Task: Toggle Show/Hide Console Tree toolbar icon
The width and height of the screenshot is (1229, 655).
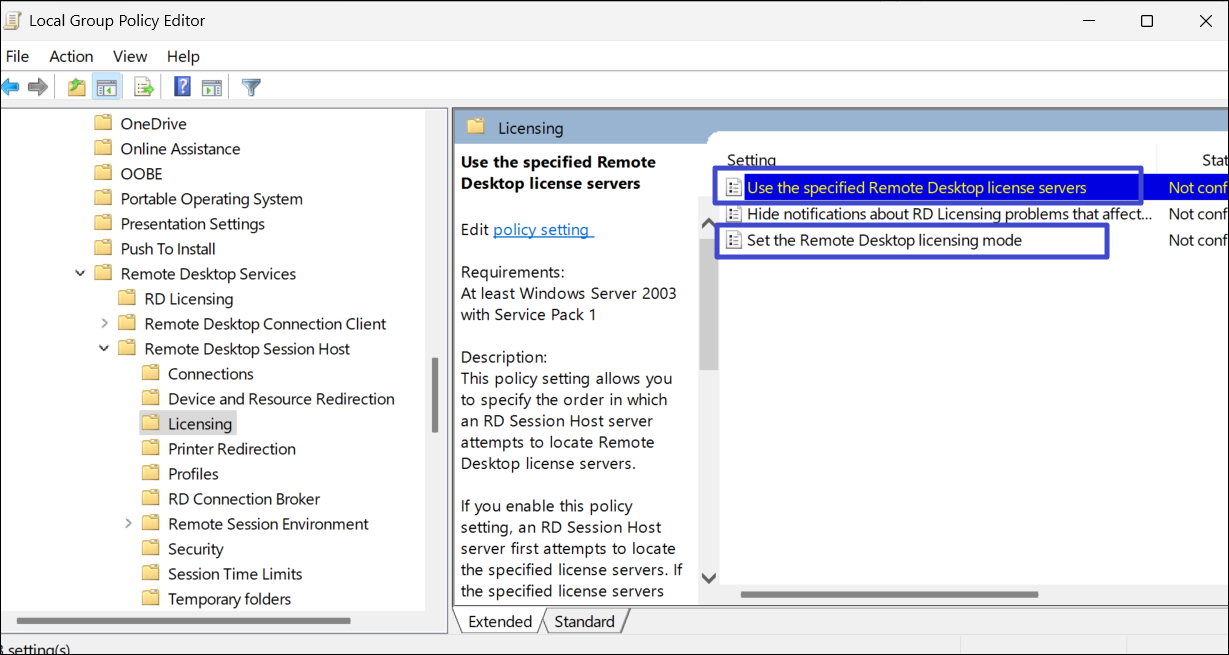Action: (106, 87)
